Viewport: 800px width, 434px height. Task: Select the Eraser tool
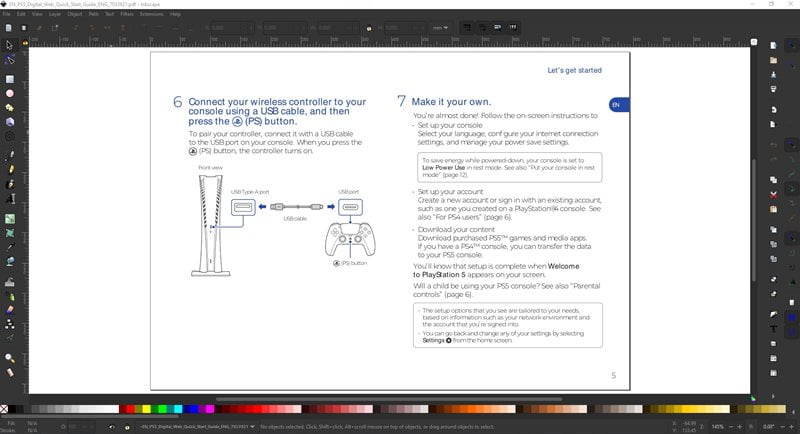(x=9, y=310)
